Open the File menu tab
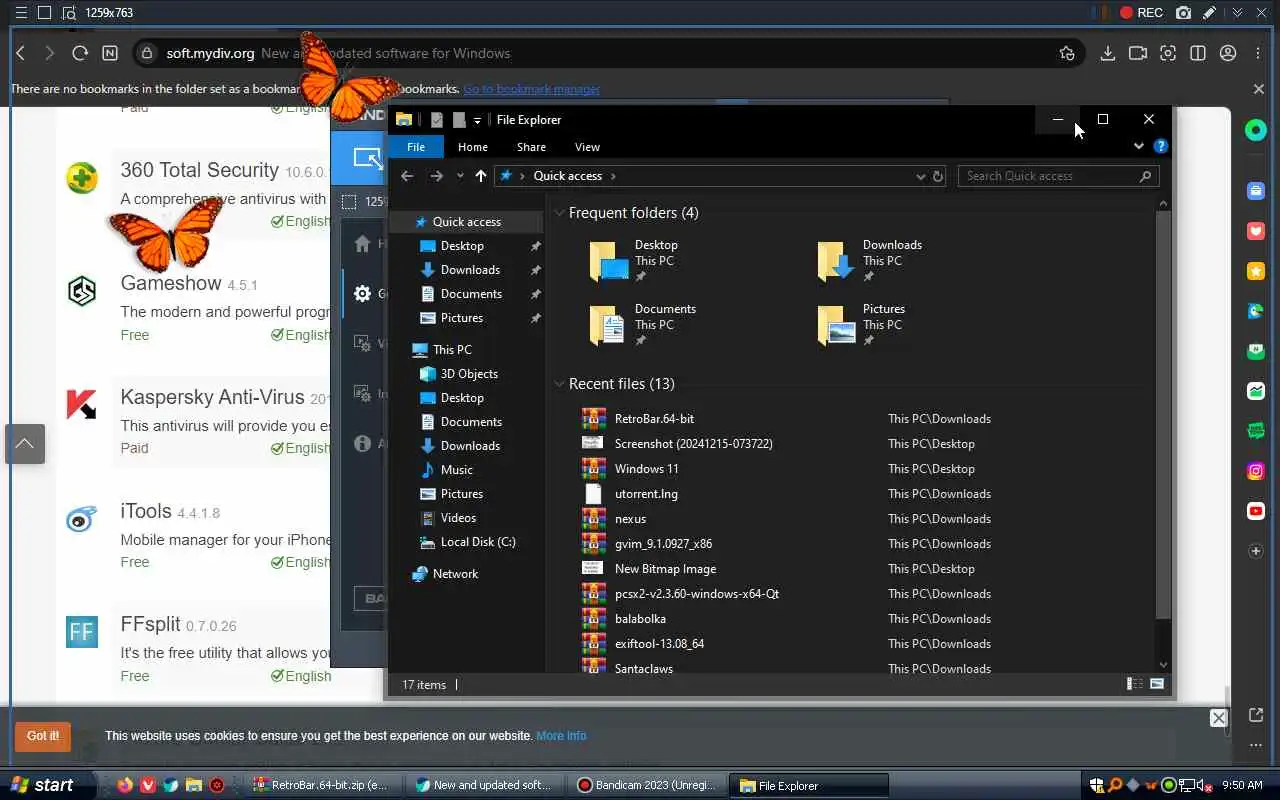 click(x=416, y=147)
